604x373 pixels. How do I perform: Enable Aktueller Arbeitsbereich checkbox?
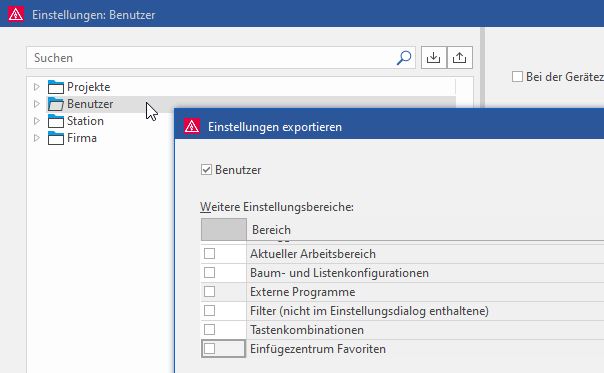210,254
